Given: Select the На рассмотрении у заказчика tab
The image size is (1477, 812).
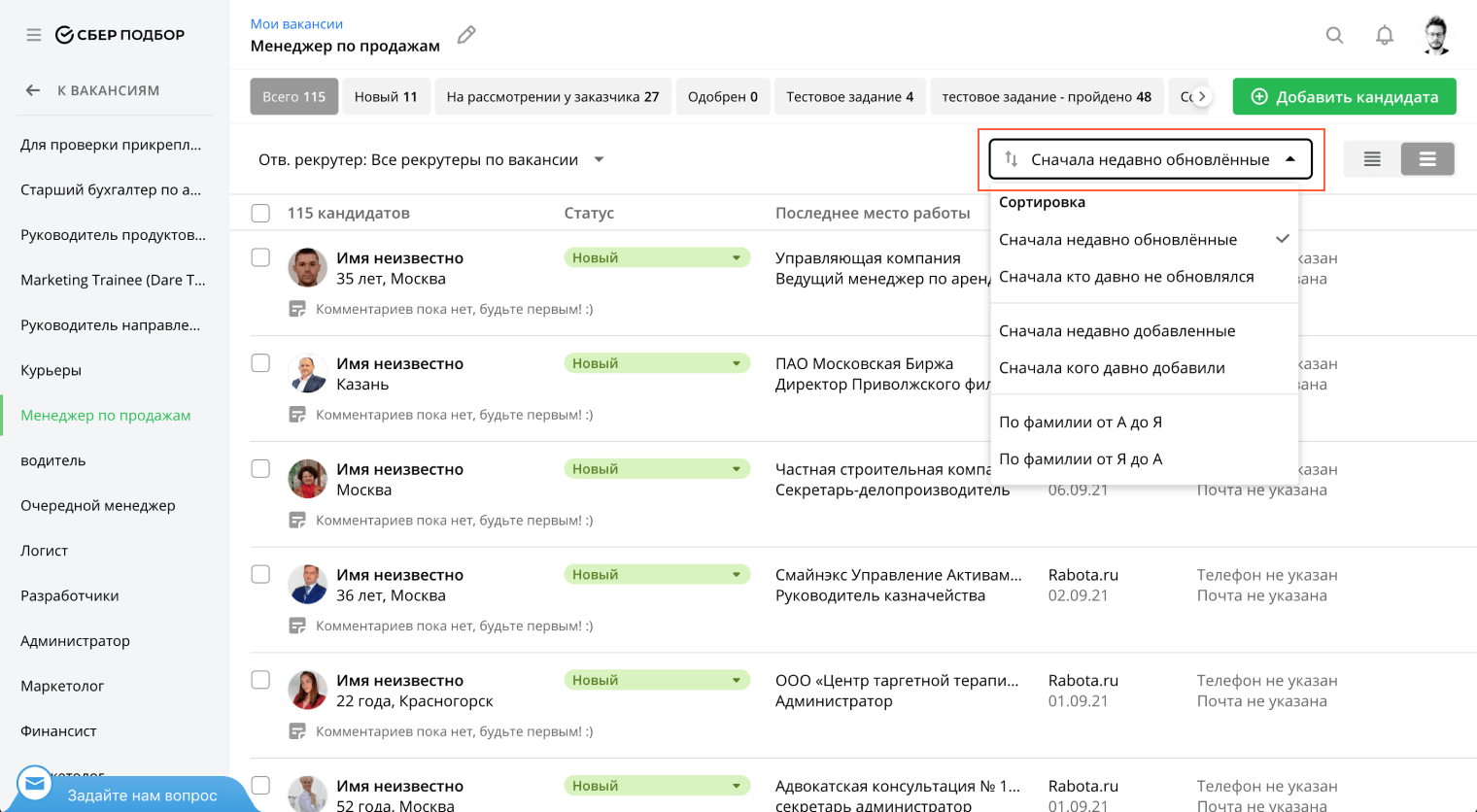Looking at the screenshot, I should pyautogui.click(x=552, y=97).
